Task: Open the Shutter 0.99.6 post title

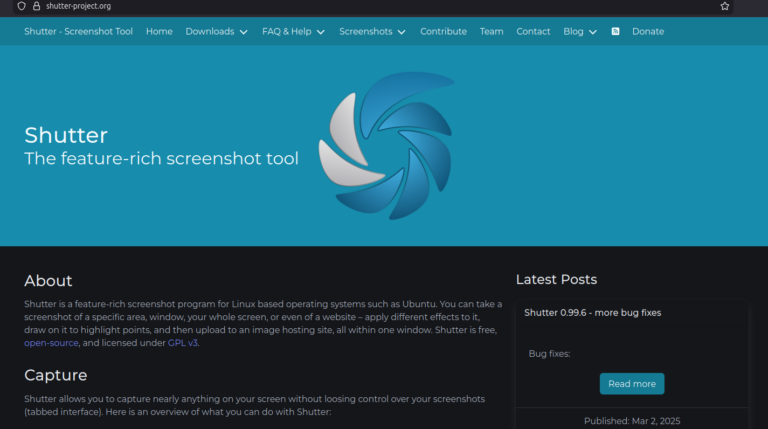Action: pos(592,313)
